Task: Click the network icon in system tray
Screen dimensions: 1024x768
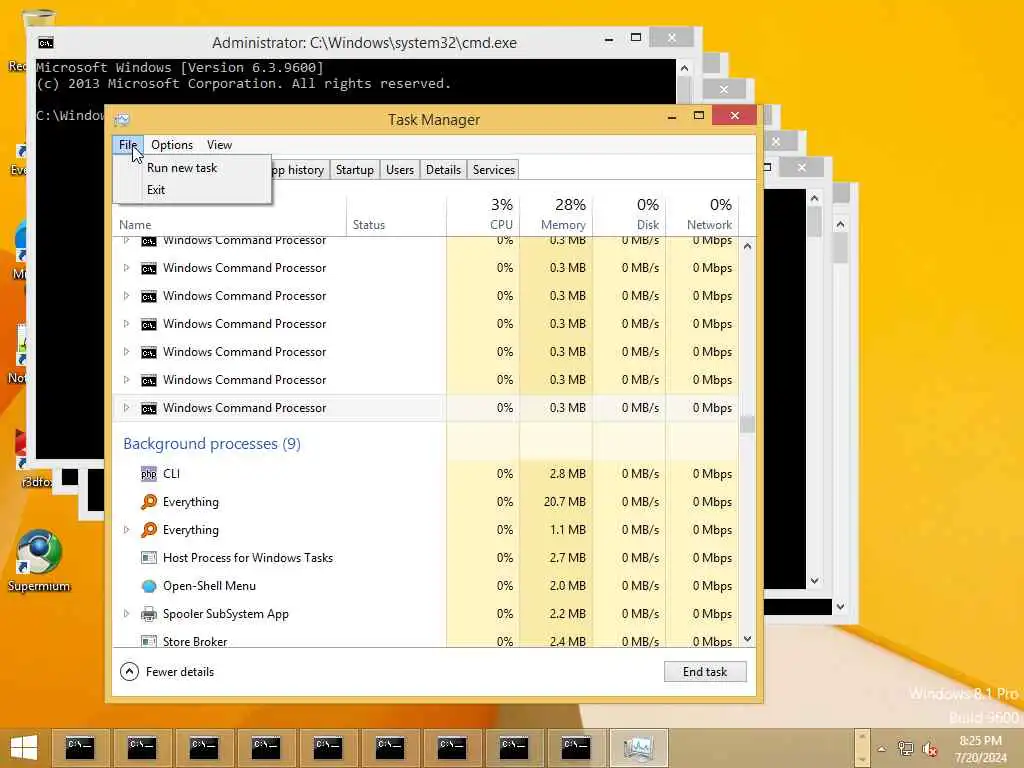Action: pos(905,748)
